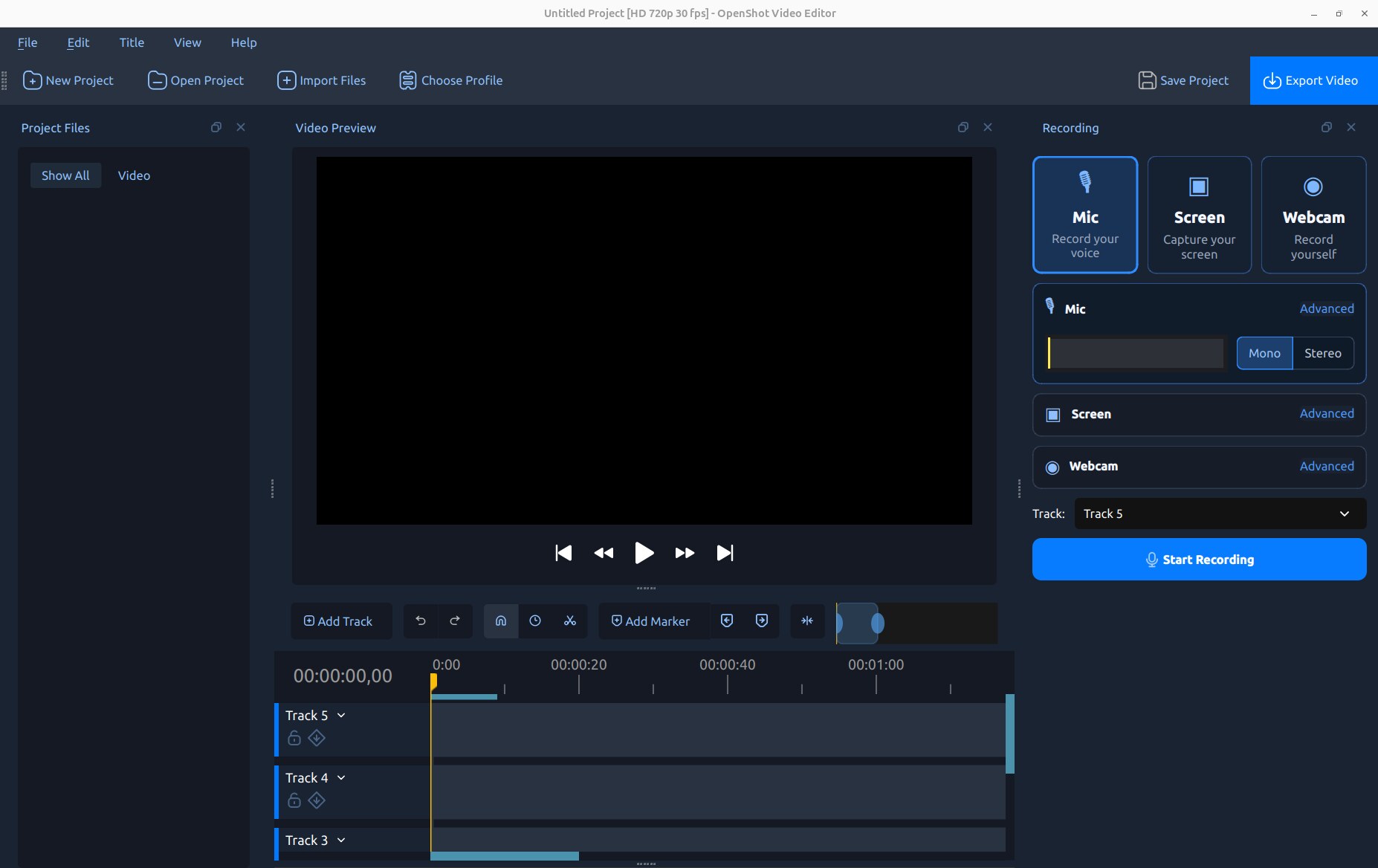Click the redo icon in the timeline toolbar
This screenshot has width=1378, height=868.
pos(455,621)
